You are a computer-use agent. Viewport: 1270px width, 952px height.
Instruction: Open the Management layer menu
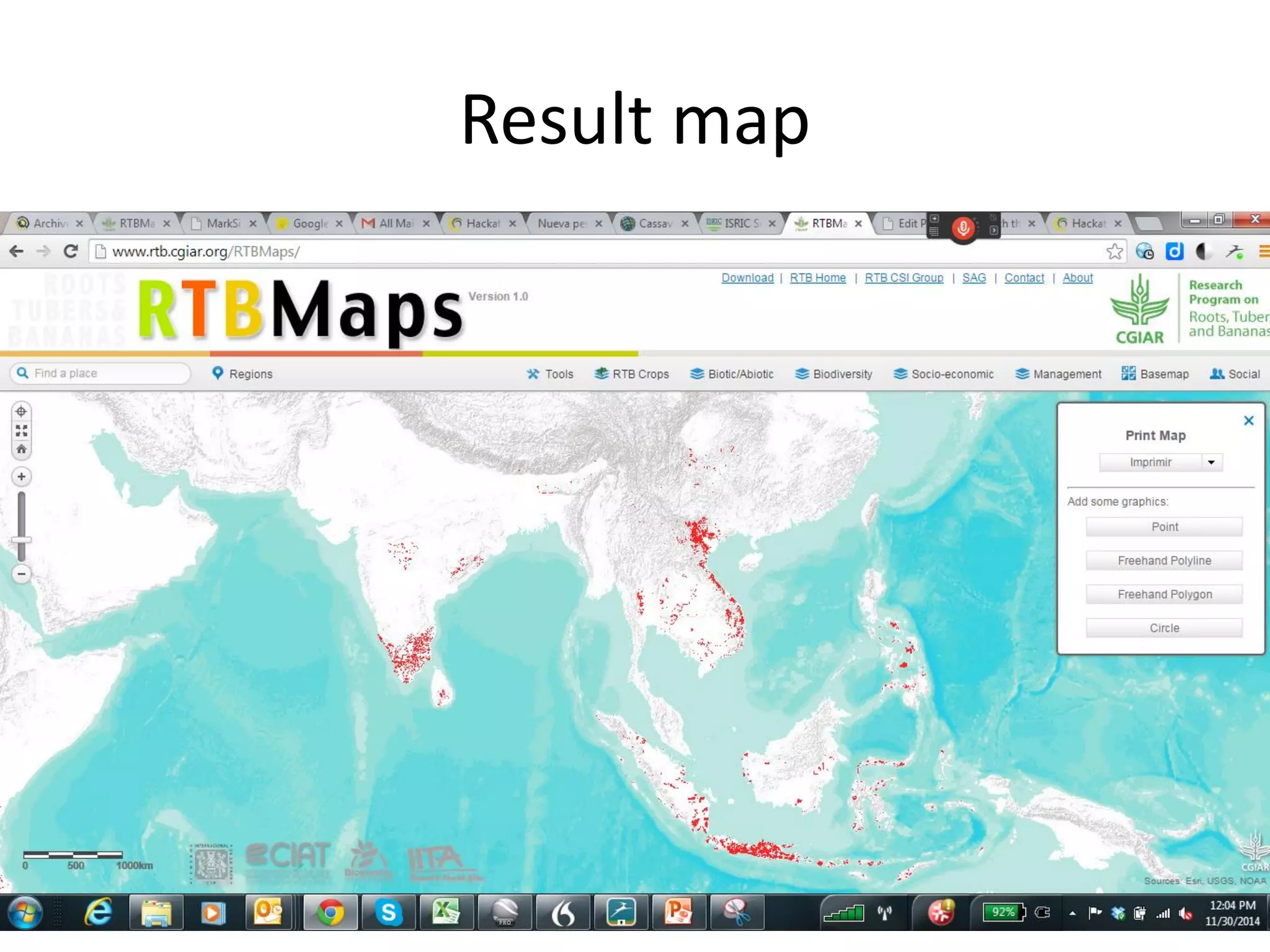pos(1058,374)
